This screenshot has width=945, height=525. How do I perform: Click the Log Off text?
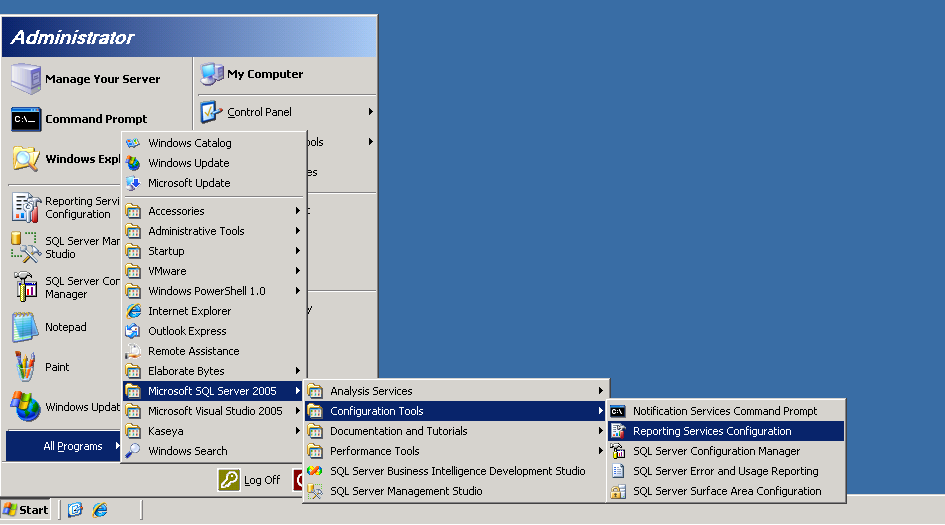point(262,480)
